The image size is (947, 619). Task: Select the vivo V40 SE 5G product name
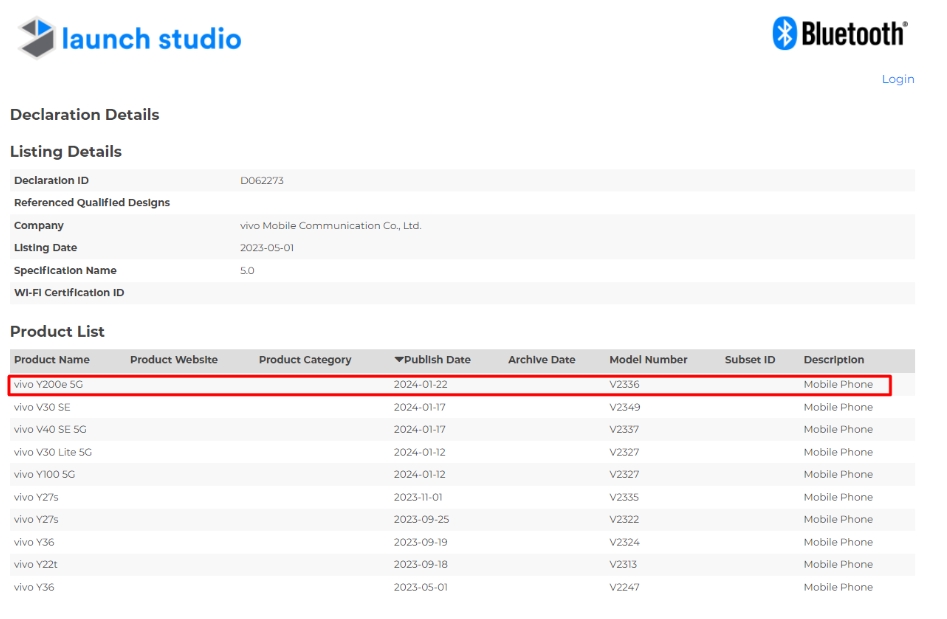click(50, 429)
